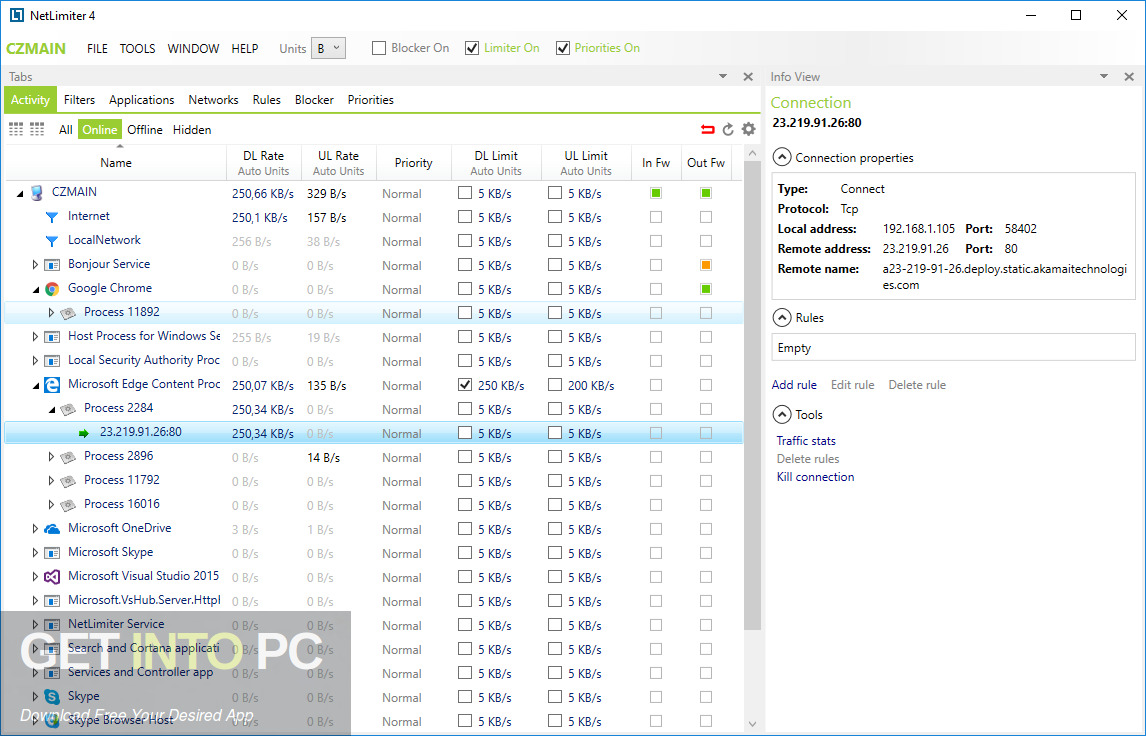Click the Internet filter funnel icon
This screenshot has width=1146, height=736.
coord(52,217)
